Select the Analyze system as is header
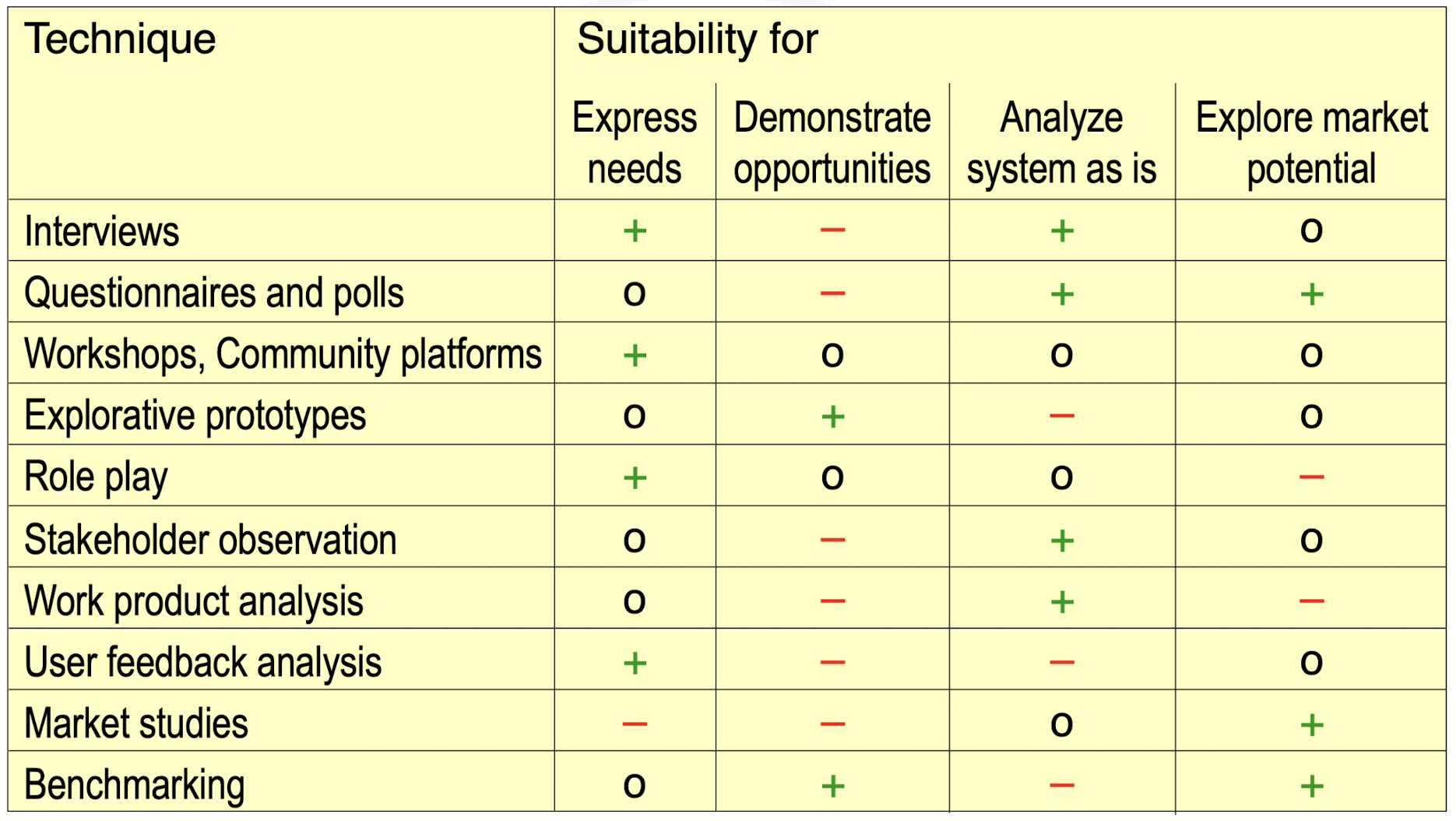1456x821 pixels. click(1062, 143)
